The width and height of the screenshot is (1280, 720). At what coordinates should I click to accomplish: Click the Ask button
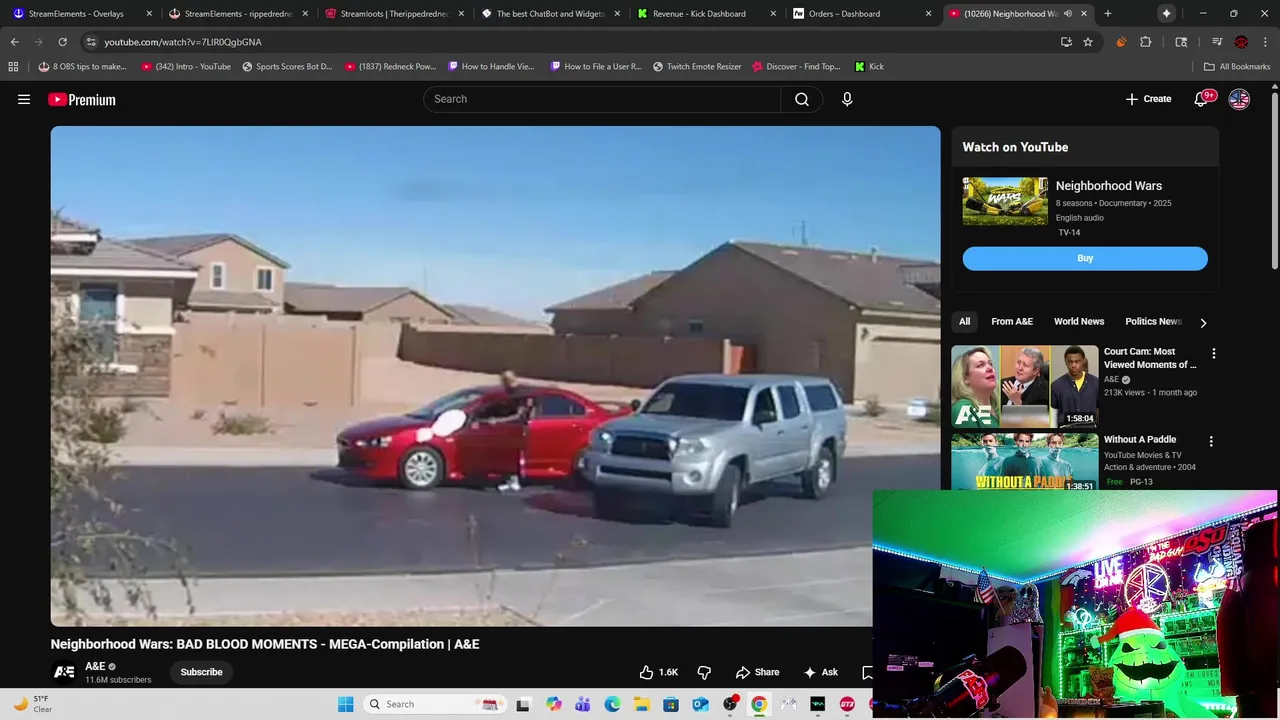tap(821, 672)
